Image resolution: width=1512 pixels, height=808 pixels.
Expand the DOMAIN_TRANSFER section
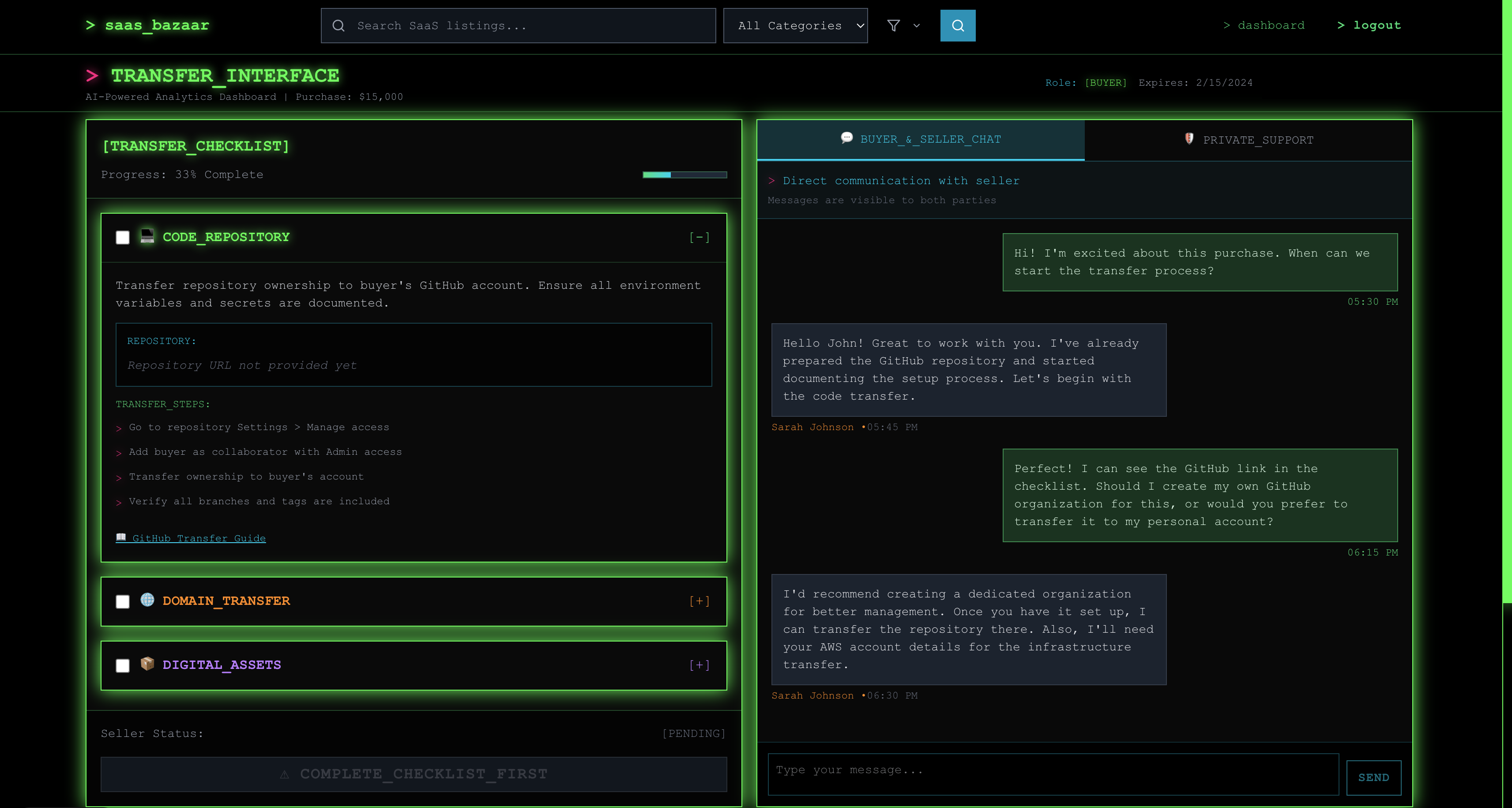[x=699, y=601]
